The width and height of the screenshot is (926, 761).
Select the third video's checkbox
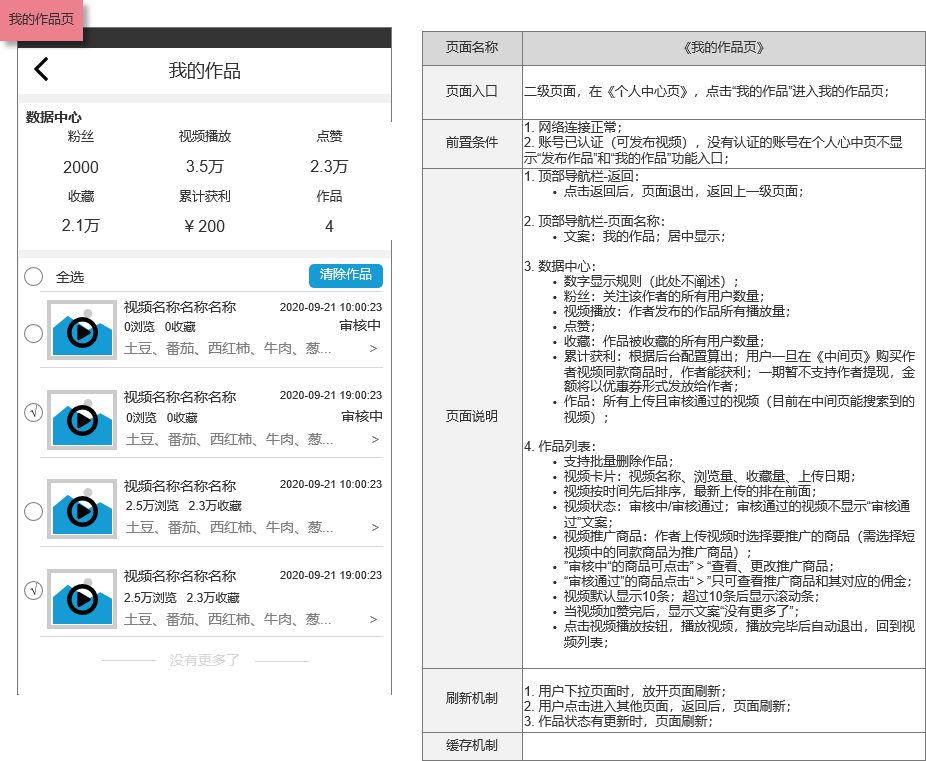click(33, 511)
